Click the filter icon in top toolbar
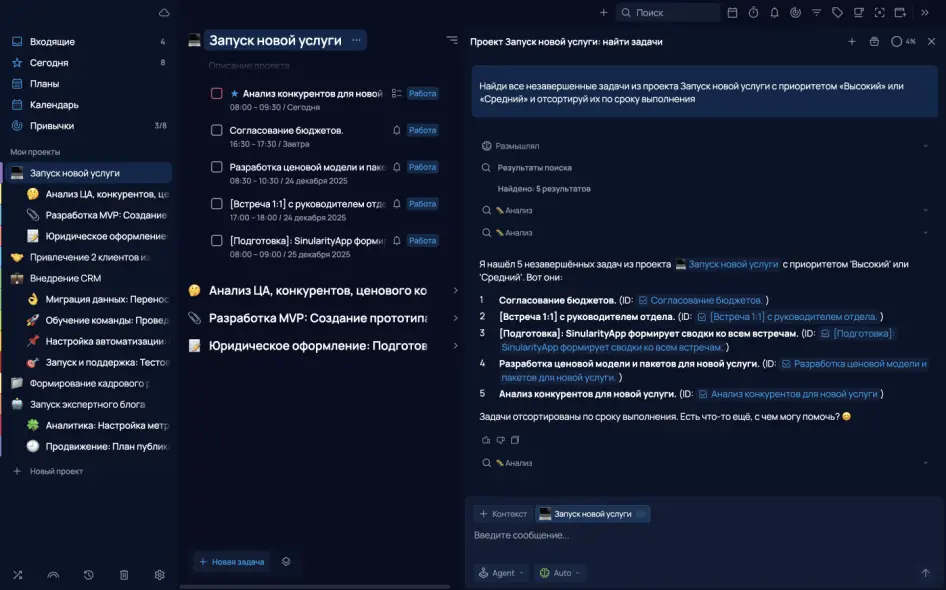 pos(816,13)
